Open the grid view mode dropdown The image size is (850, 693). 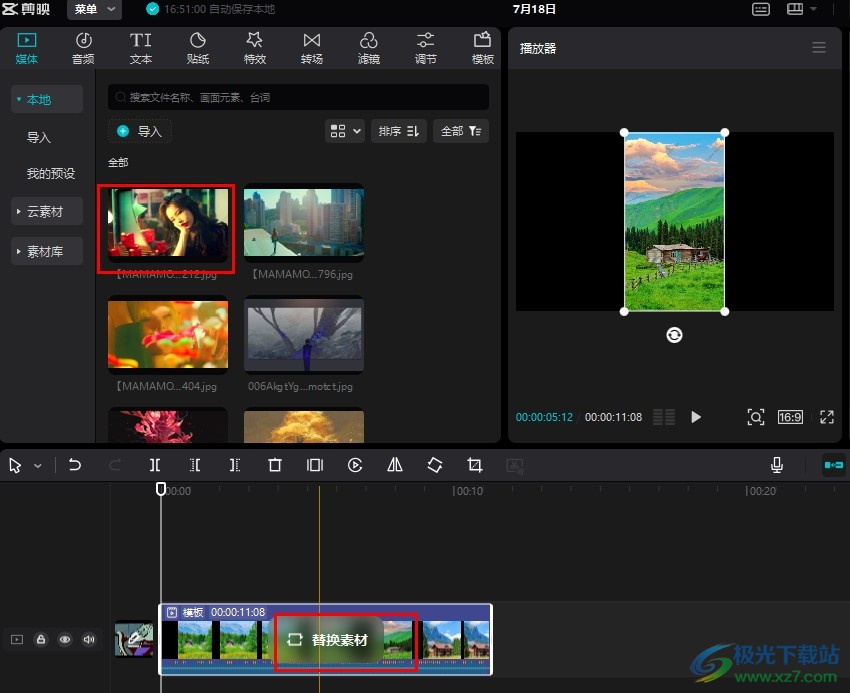[x=345, y=131]
